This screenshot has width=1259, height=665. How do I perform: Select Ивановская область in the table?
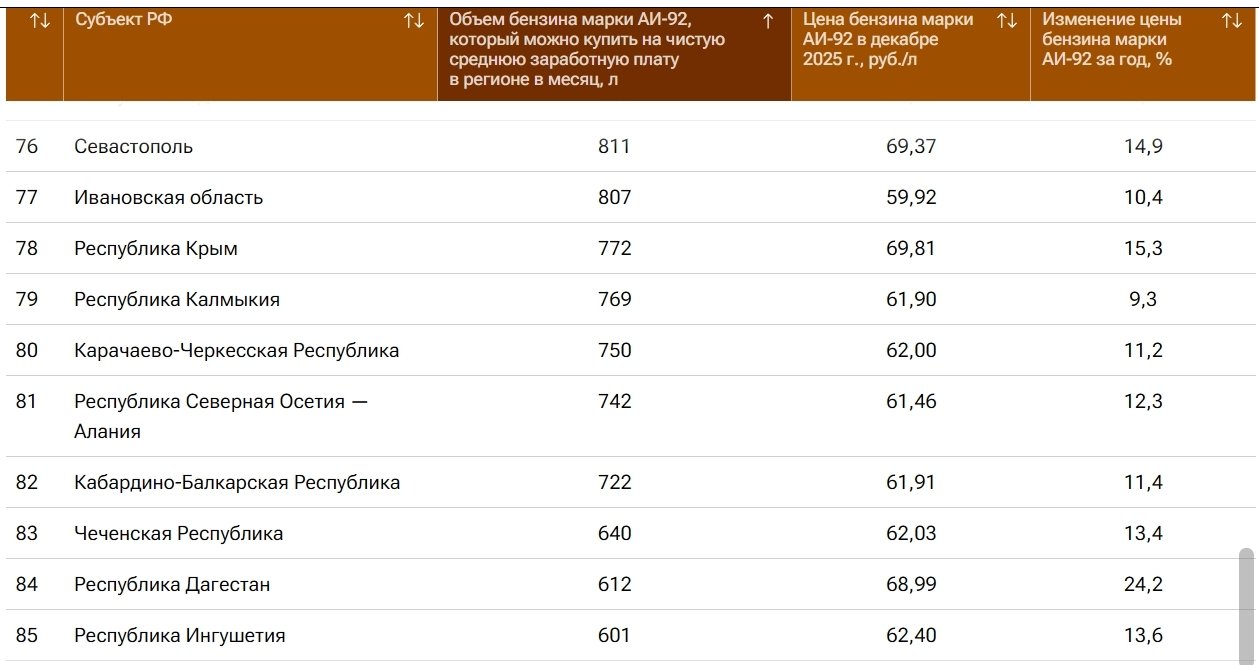pos(169,198)
